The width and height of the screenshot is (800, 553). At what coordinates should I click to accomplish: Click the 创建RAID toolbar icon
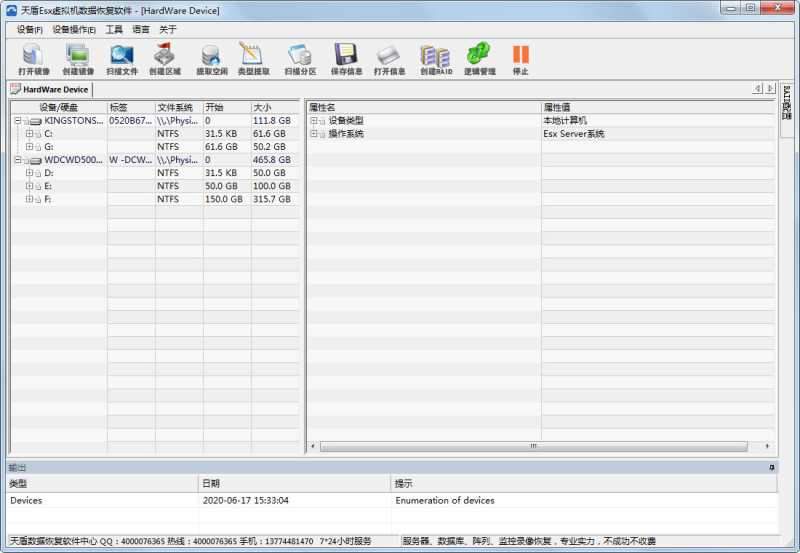click(435, 55)
